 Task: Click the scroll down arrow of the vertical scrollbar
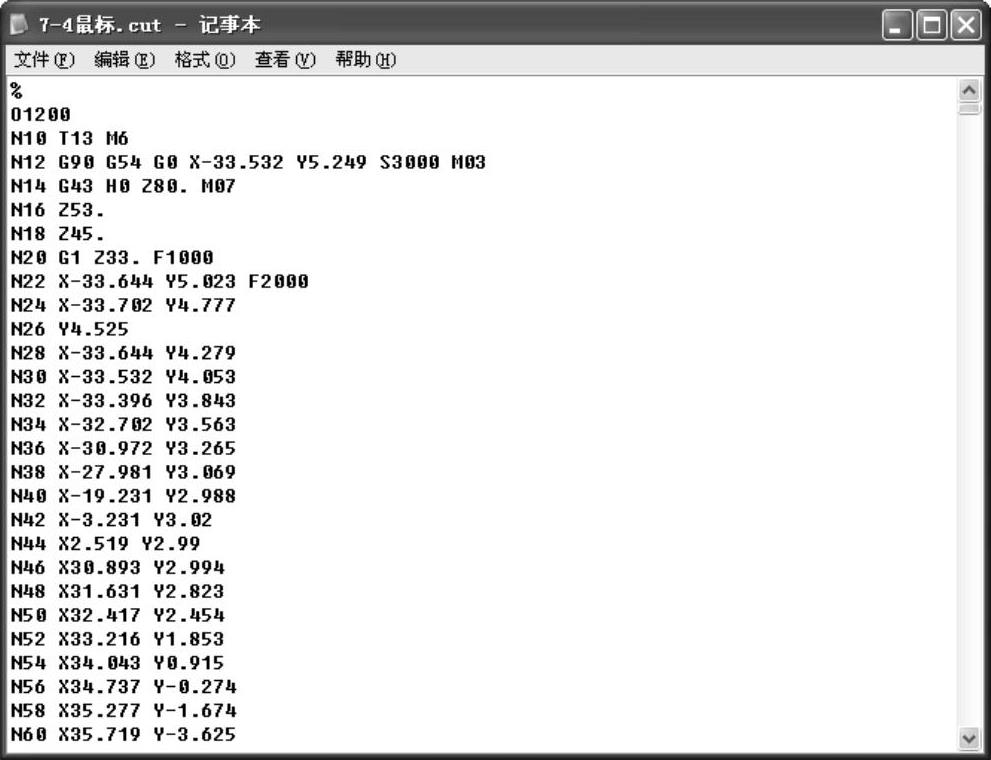pos(968,738)
